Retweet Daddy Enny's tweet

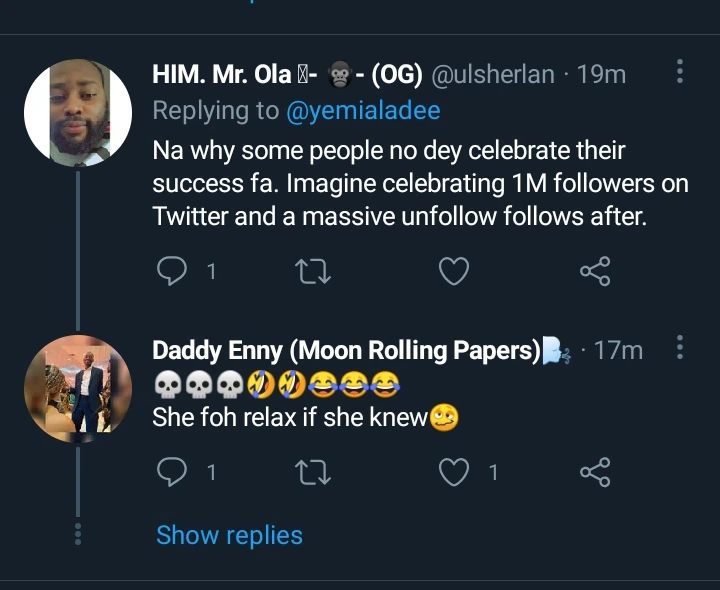pyautogui.click(x=316, y=472)
